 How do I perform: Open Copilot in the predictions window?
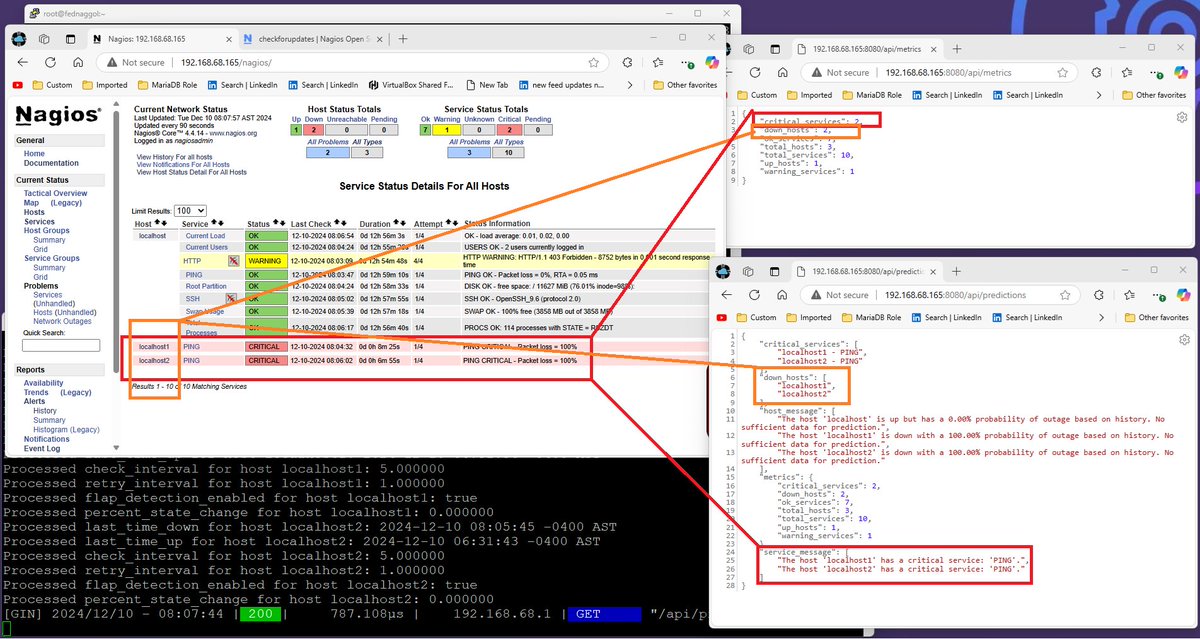click(x=1184, y=295)
